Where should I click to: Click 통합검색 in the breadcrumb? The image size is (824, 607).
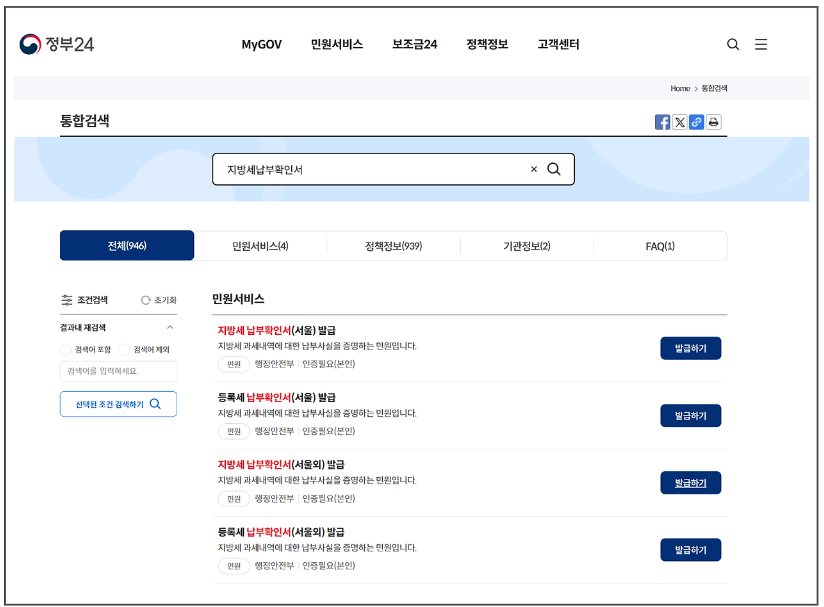pyautogui.click(x=714, y=88)
